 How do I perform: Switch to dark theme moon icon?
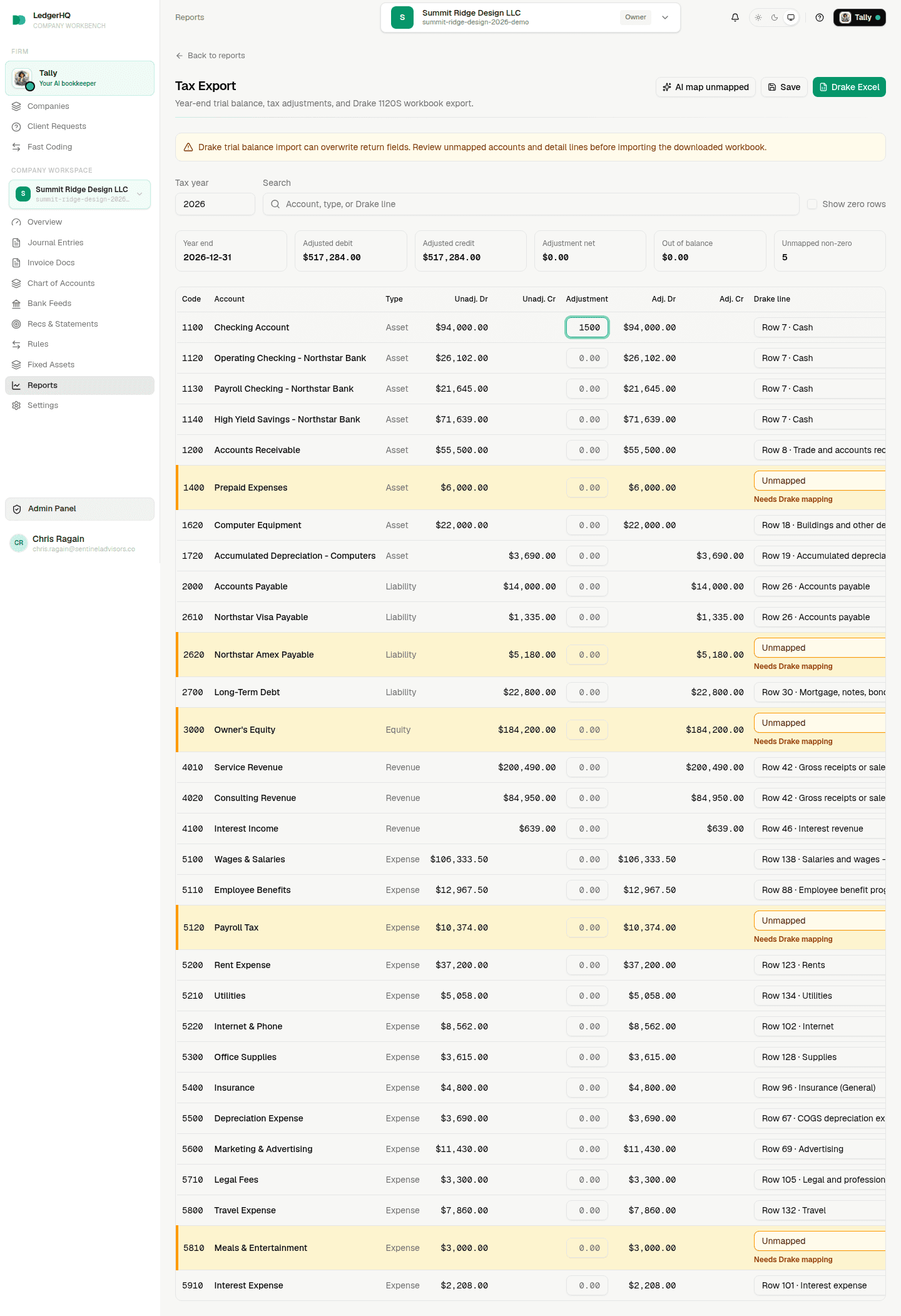click(x=775, y=18)
